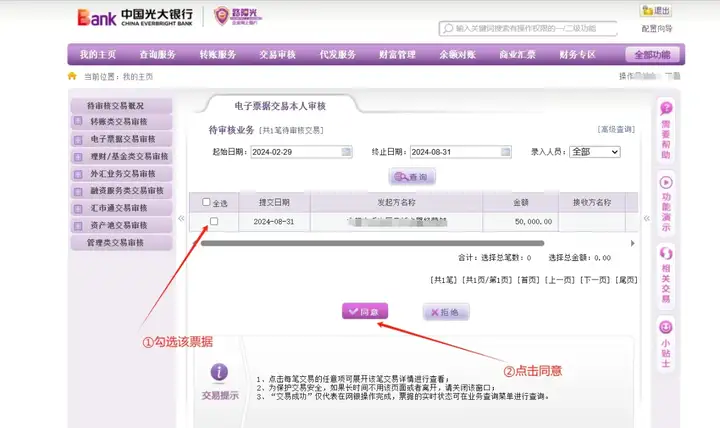Click the 阳光 shield logo icon
This screenshot has width=720, height=428.
[x=221, y=16]
